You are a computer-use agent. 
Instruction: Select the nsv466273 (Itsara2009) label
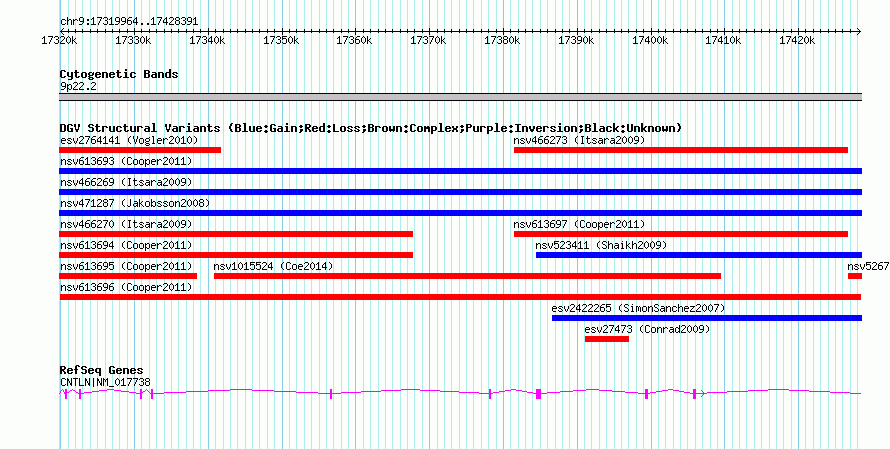tap(580, 140)
